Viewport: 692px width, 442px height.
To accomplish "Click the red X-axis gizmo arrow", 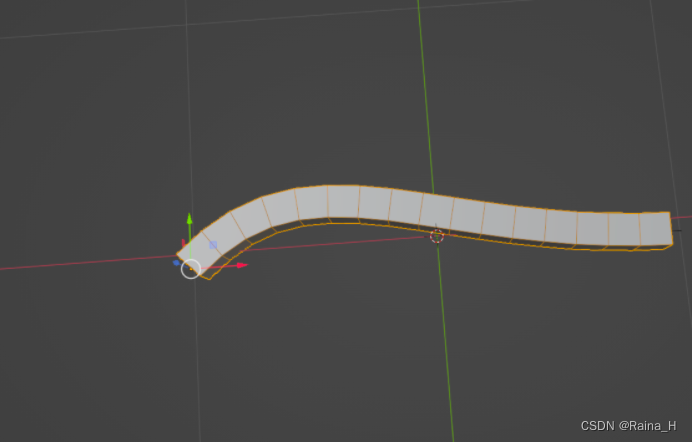I will tap(242, 265).
